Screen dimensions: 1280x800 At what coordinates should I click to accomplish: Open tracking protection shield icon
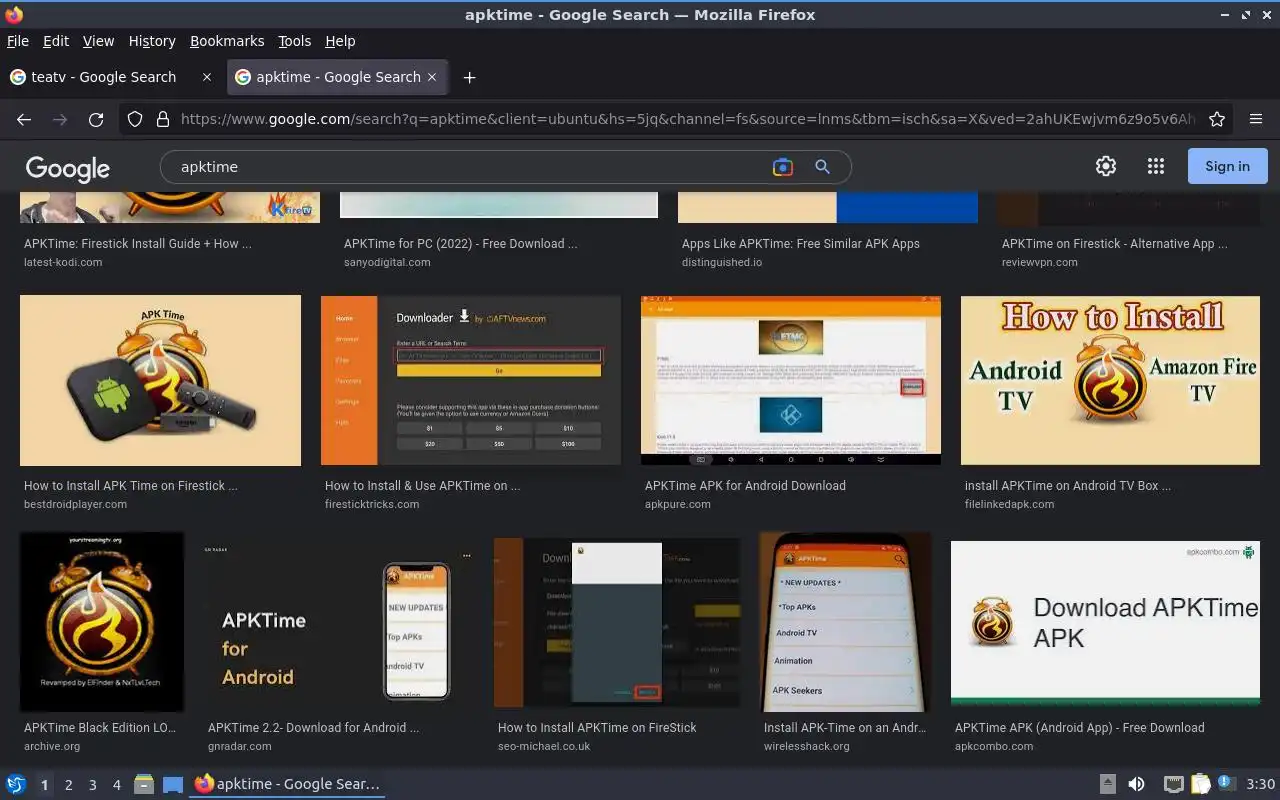point(135,119)
